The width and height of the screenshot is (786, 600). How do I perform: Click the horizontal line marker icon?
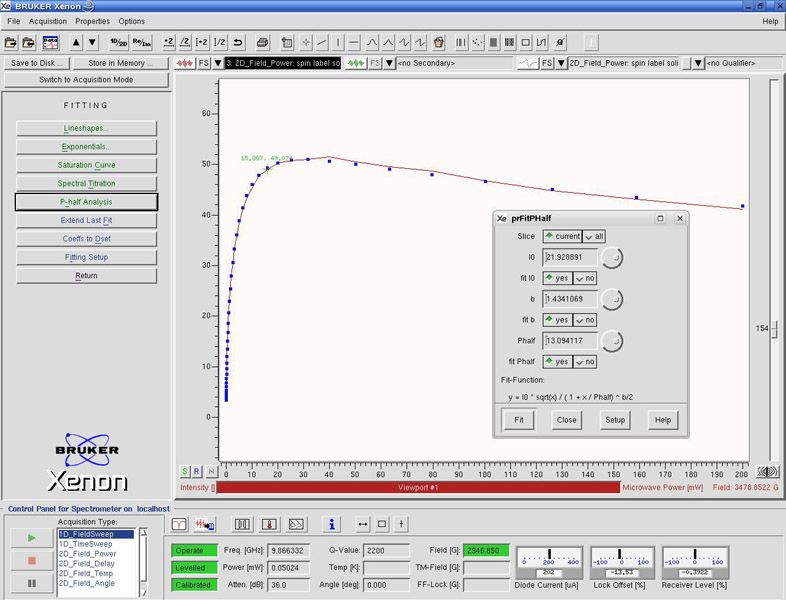tap(354, 43)
